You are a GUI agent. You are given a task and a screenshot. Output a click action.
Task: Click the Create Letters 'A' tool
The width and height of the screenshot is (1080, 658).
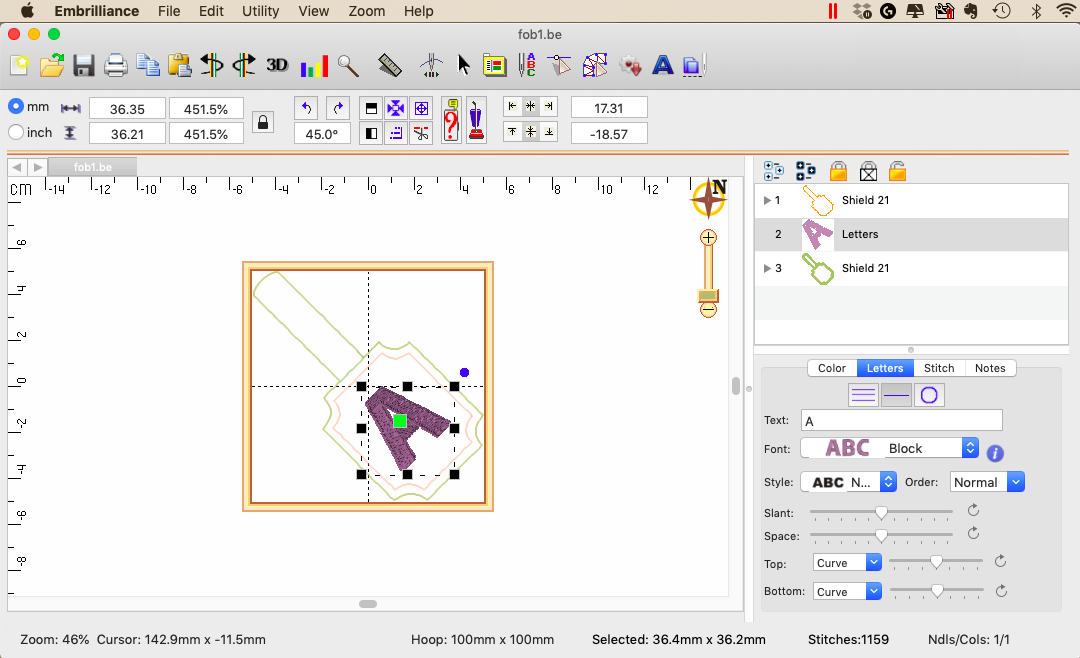tap(662, 66)
